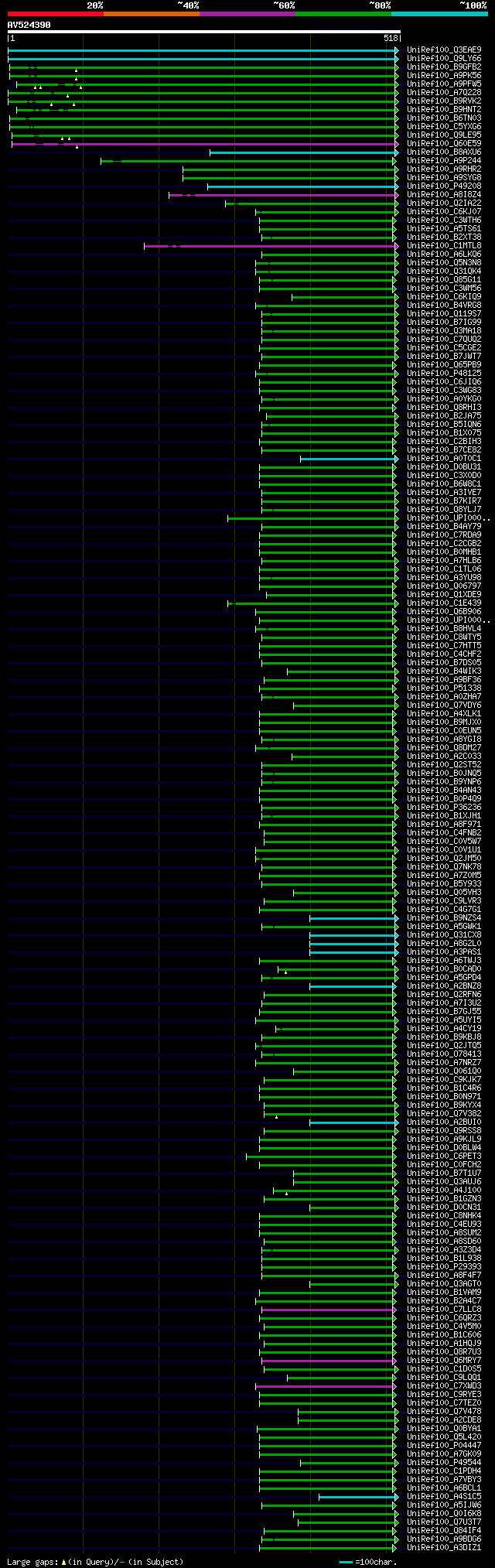Select the UniRef100_A7NRZ7 label
The height and width of the screenshot is (1568, 495).
444,1063
